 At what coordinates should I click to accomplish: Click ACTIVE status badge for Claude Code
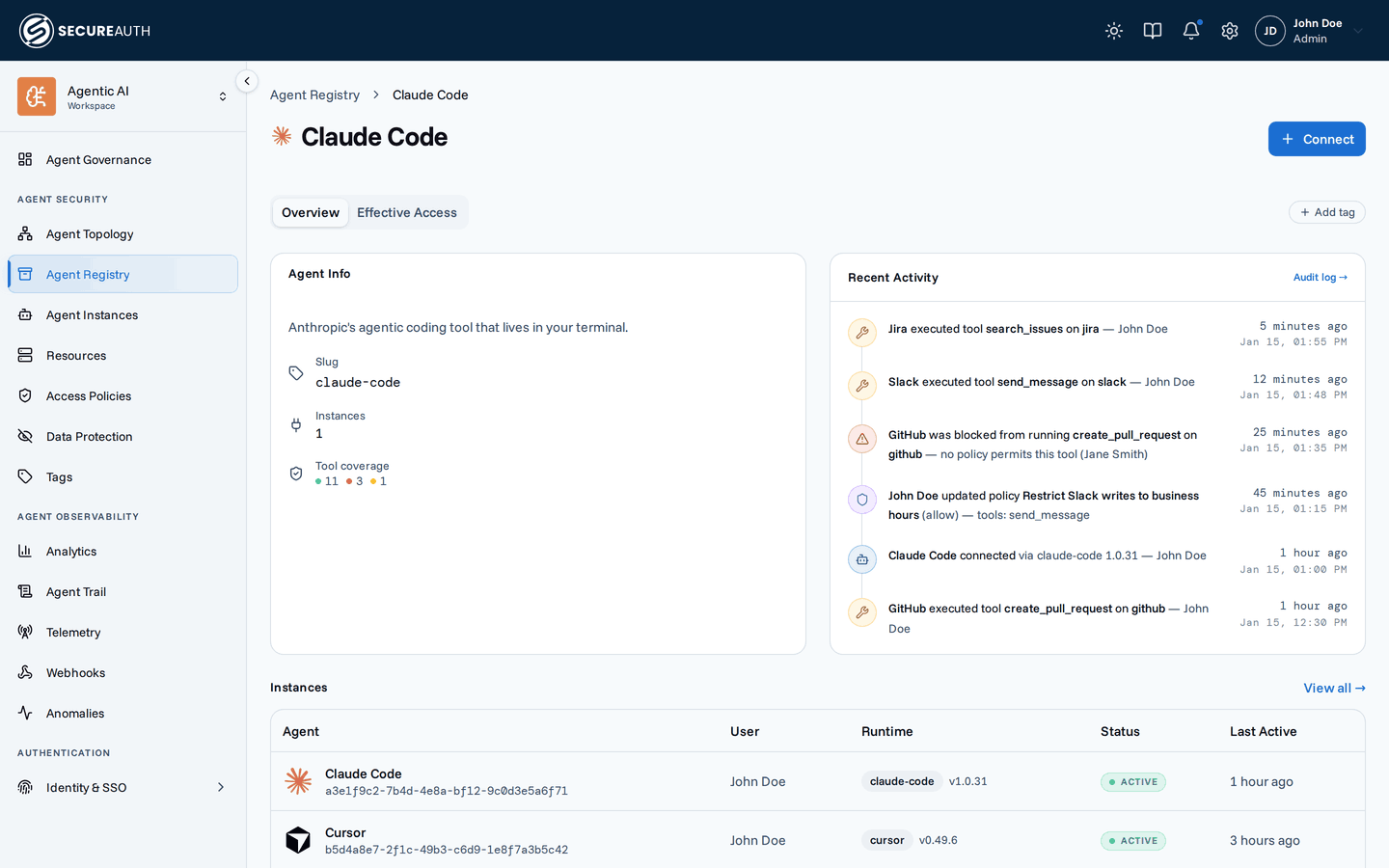(x=1133, y=782)
